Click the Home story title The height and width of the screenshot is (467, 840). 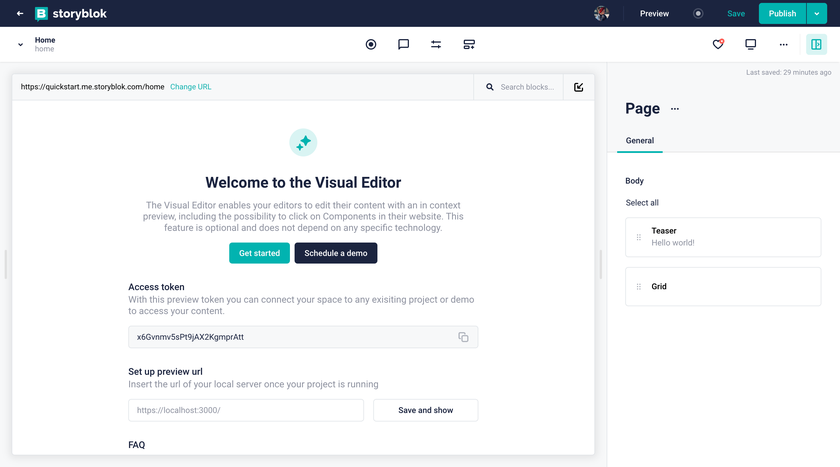click(45, 40)
